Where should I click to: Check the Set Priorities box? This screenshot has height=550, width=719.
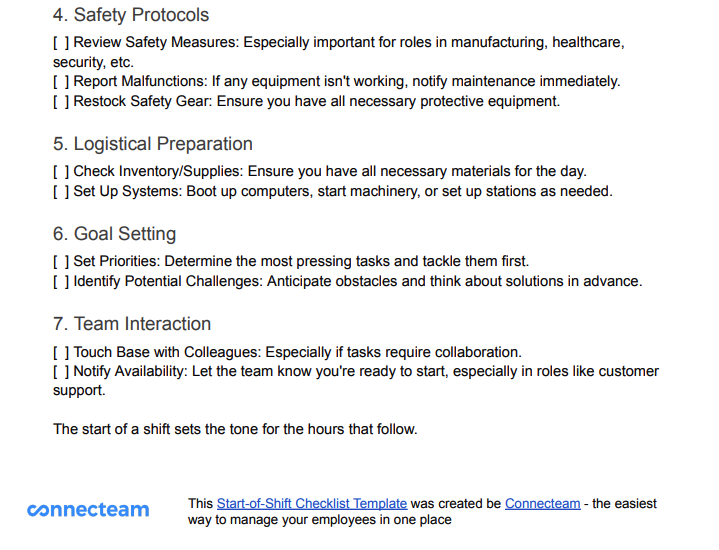61,261
